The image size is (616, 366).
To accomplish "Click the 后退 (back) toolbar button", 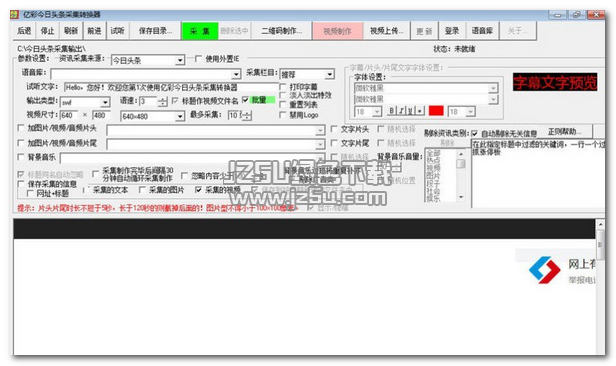I will 24,31.
